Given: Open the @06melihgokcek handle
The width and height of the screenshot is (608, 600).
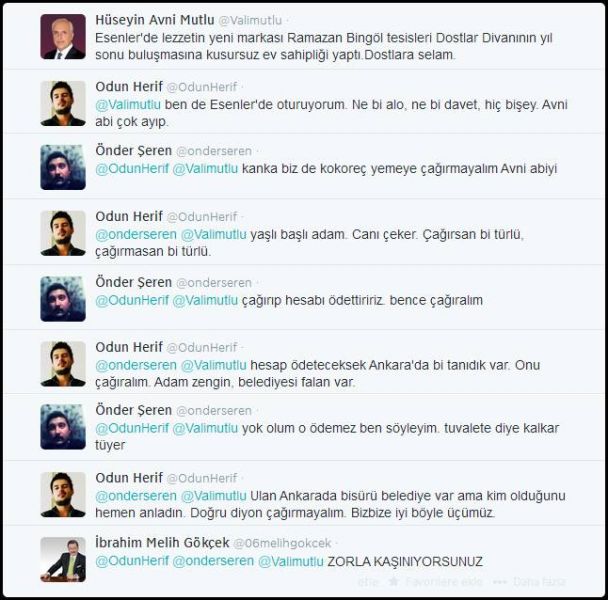Looking at the screenshot, I should (x=282, y=543).
